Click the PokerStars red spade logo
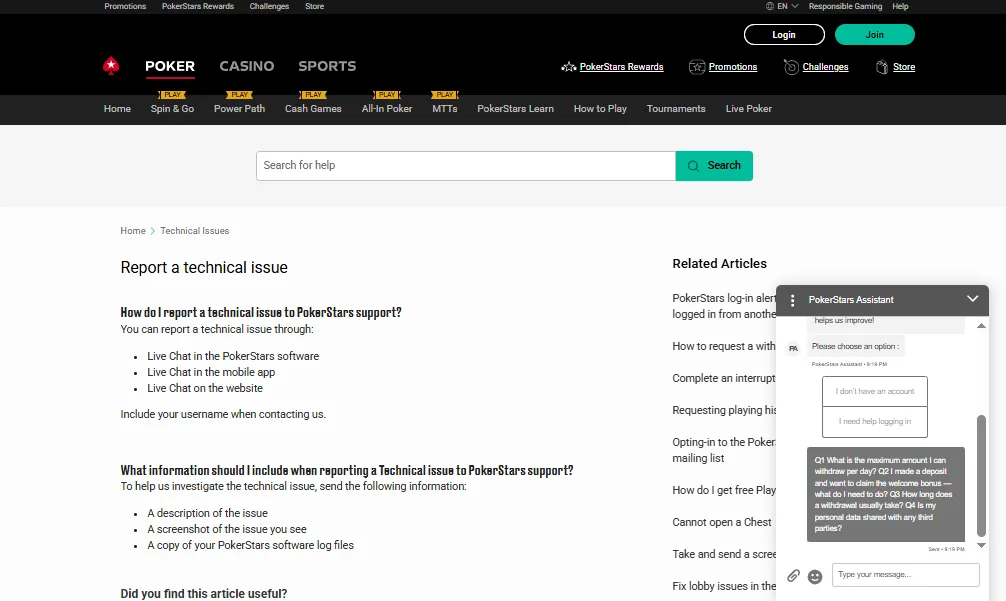Screen dimensions: 1006x601 point(111,66)
